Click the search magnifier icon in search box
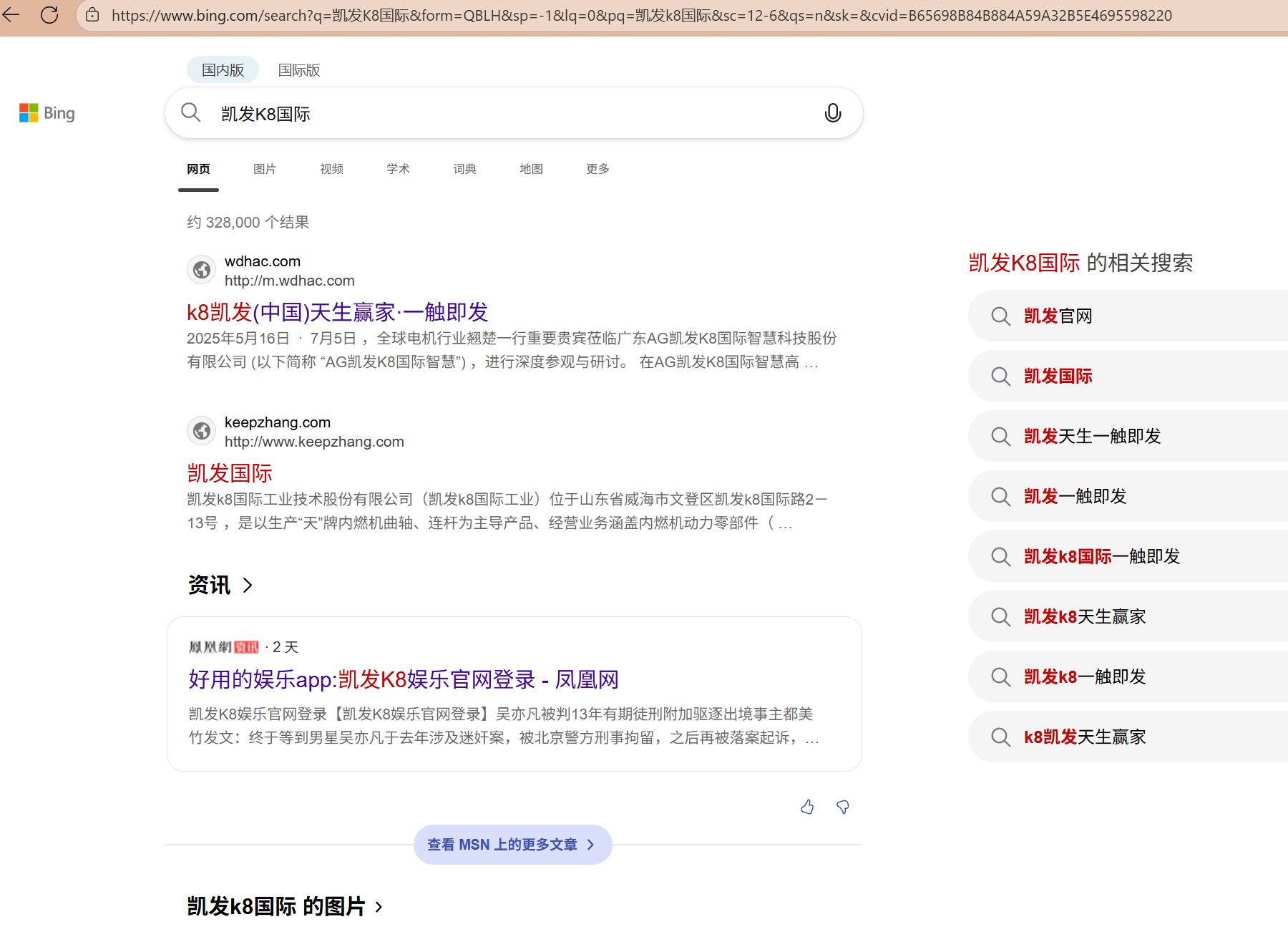The width and height of the screenshot is (1288, 927). tap(190, 112)
